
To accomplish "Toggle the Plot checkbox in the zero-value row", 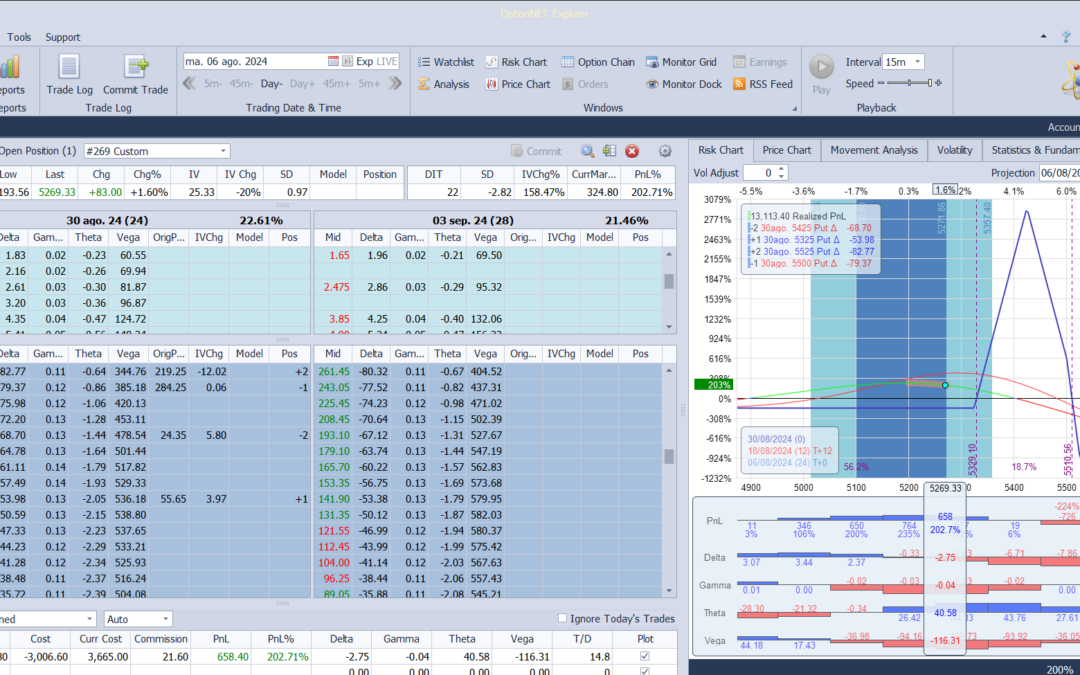I will (x=645, y=671).
